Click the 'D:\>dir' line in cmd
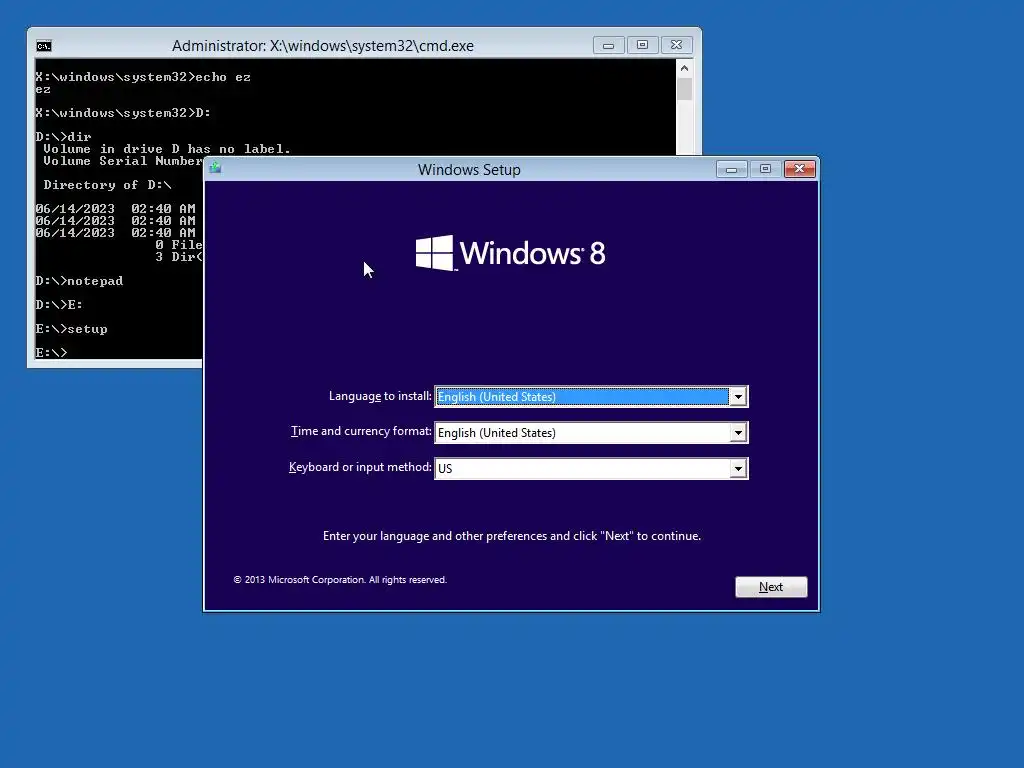This screenshot has height=768, width=1024. pyautogui.click(x=63, y=136)
